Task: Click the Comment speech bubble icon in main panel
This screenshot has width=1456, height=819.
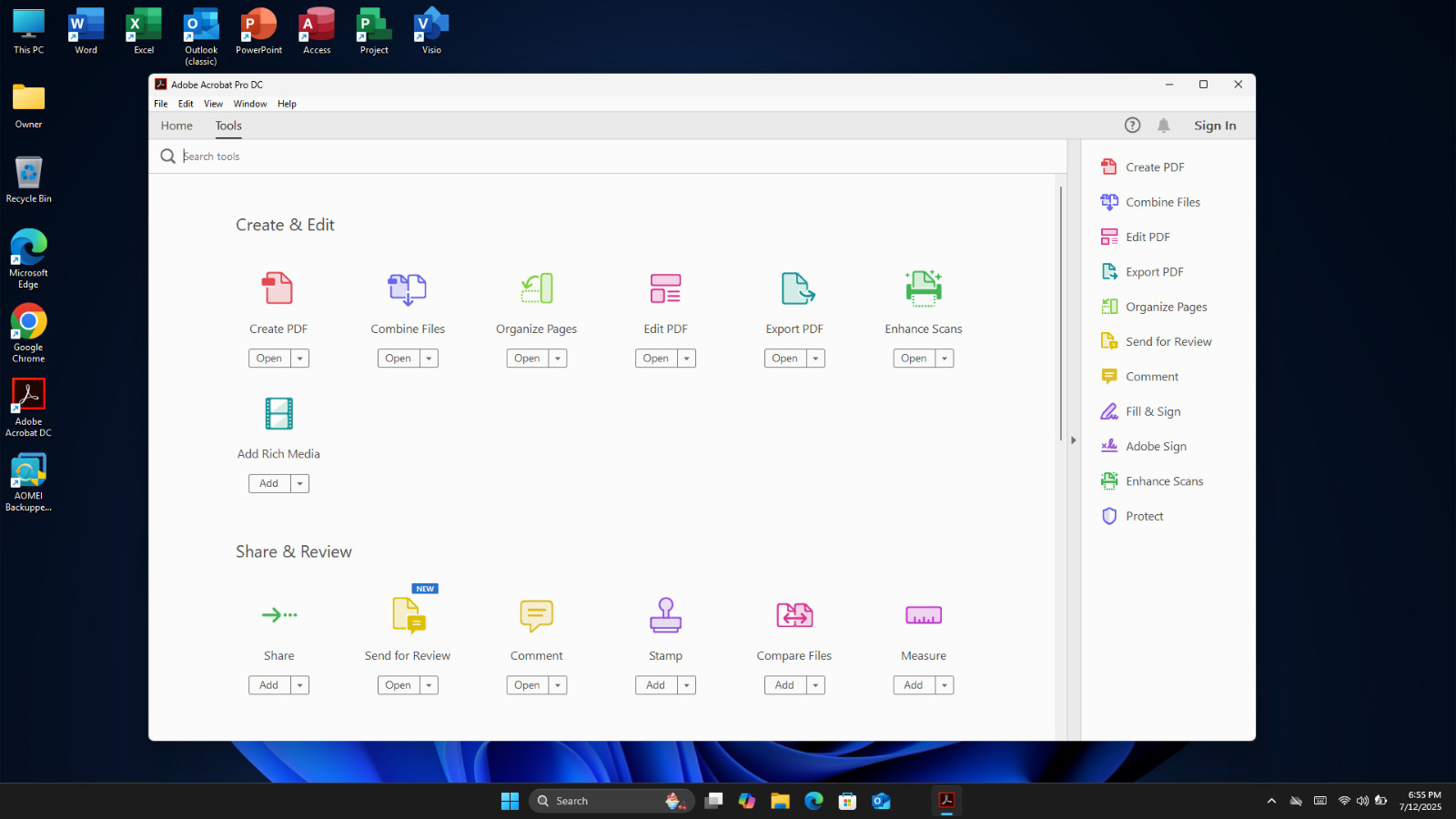Action: (536, 616)
